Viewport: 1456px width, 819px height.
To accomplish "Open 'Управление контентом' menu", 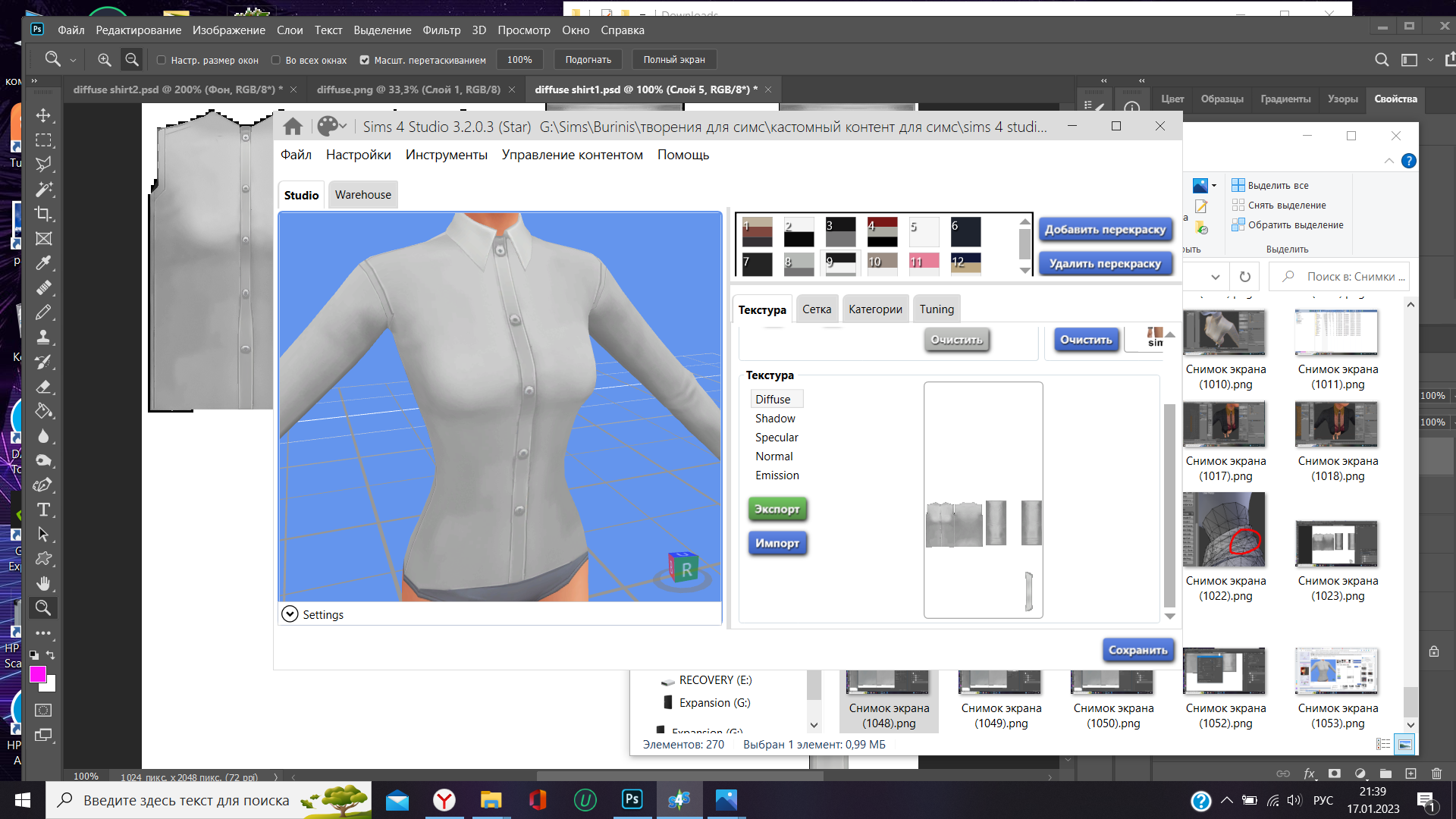I will tap(572, 155).
